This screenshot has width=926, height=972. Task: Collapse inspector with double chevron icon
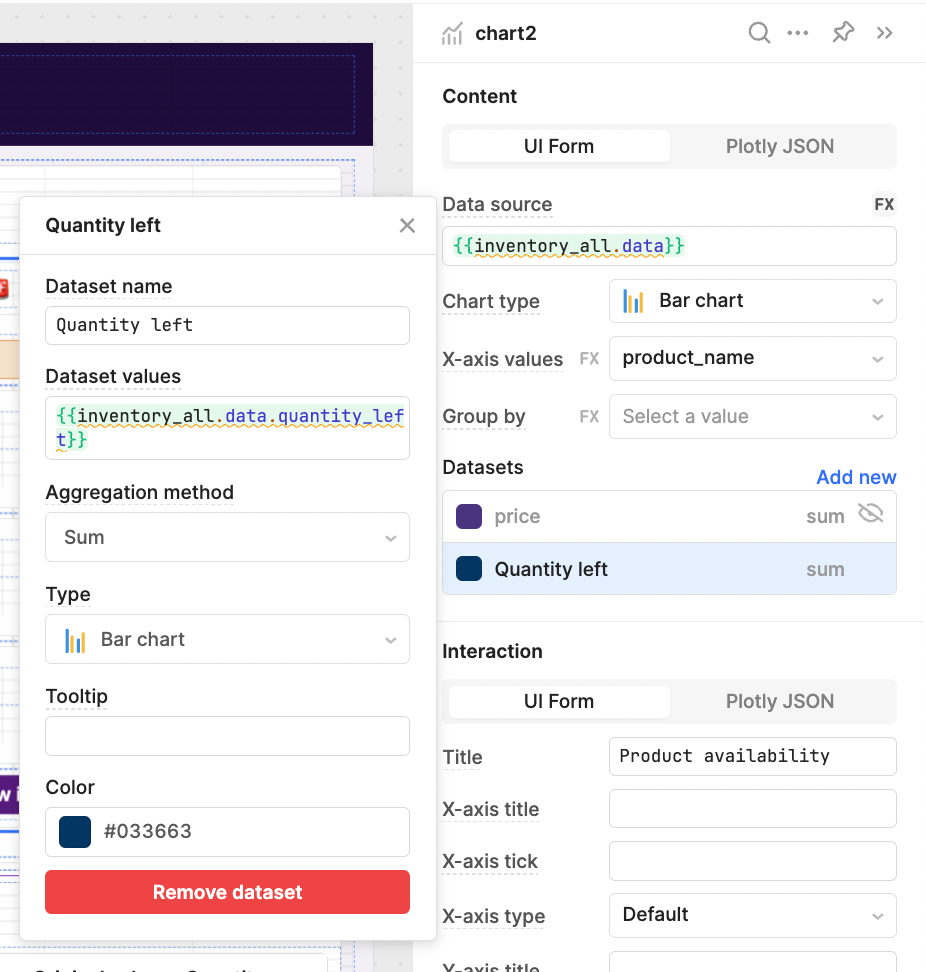[x=884, y=33]
